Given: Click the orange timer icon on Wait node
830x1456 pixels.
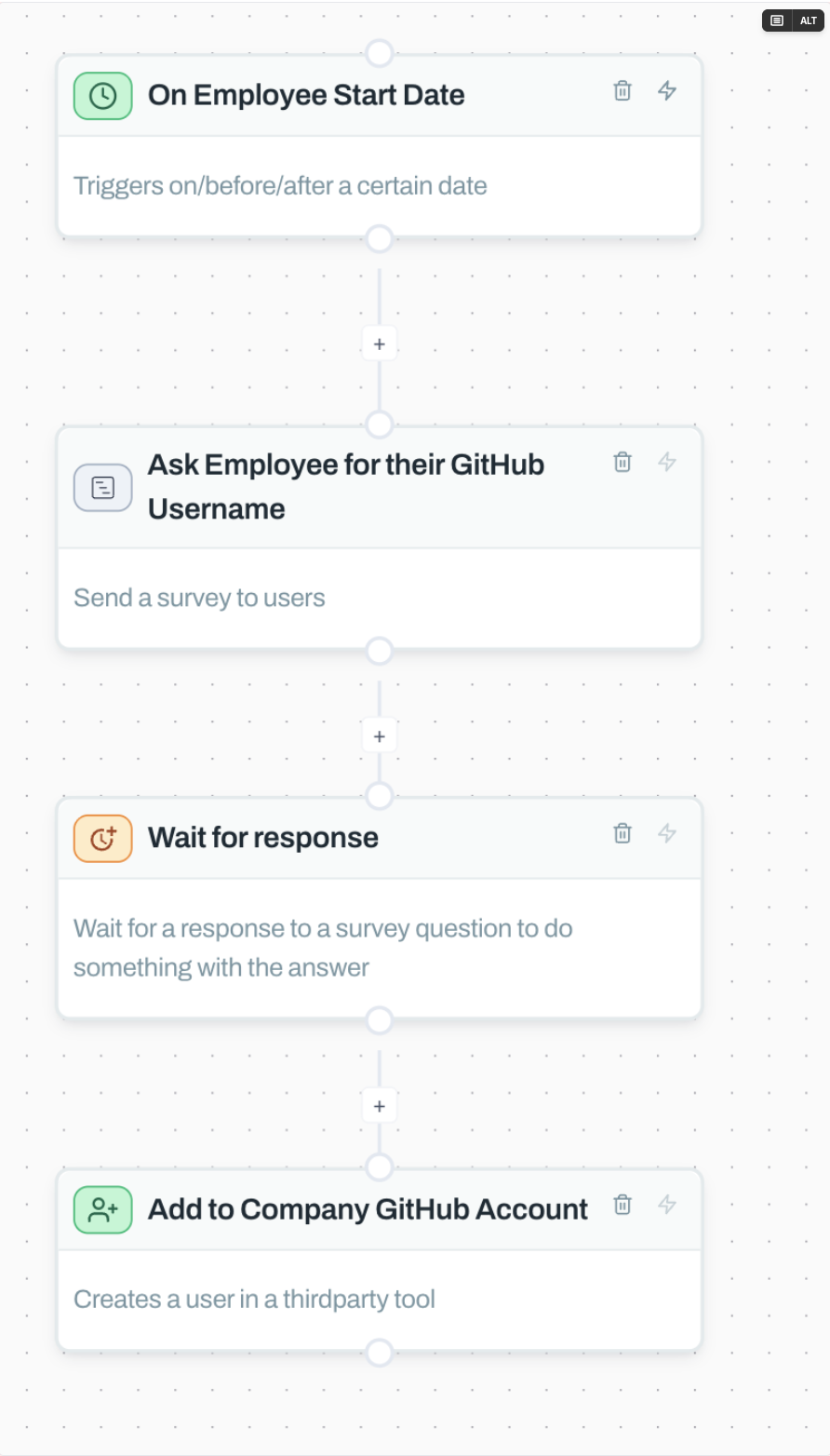Looking at the screenshot, I should pyautogui.click(x=102, y=838).
